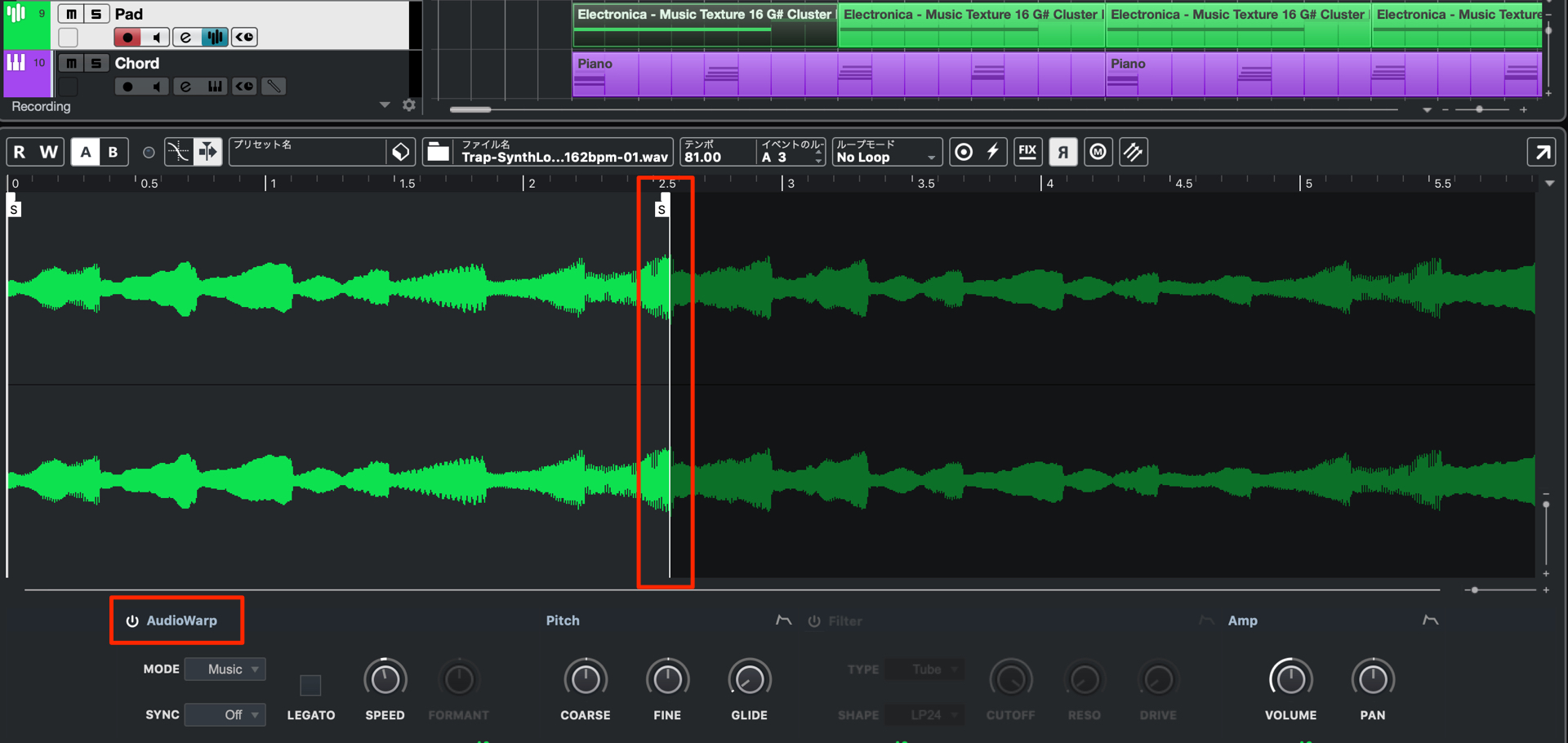Viewport: 1568px width, 743px height.
Task: Open the import audio file folder icon
Action: 439,152
